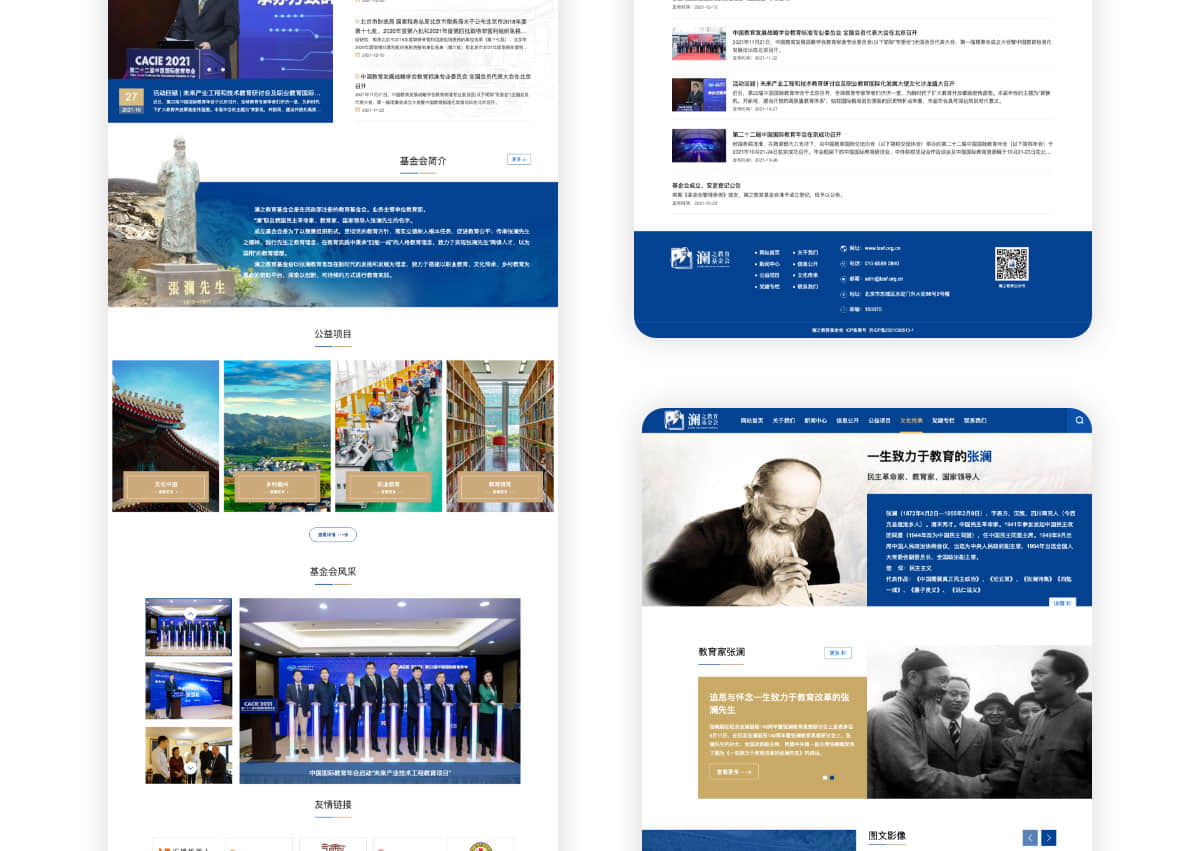
Task: Select the second carousel dot indicator
Action: click(x=832, y=777)
